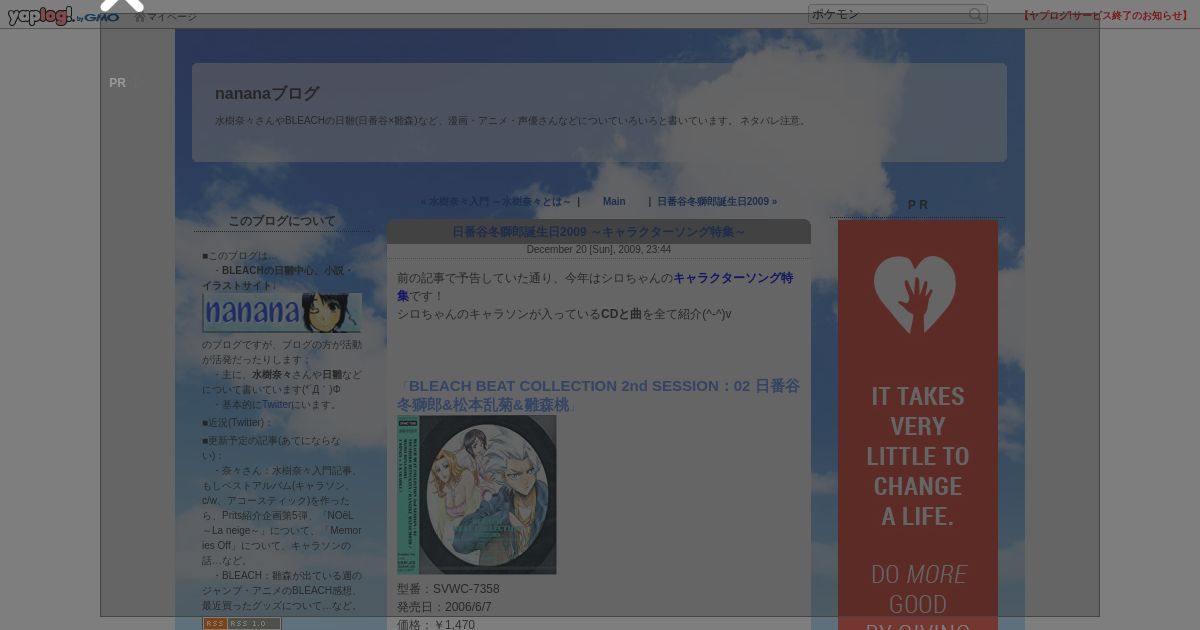Click the blog description text under title
Viewport: 1200px width, 630px height.
[512, 121]
